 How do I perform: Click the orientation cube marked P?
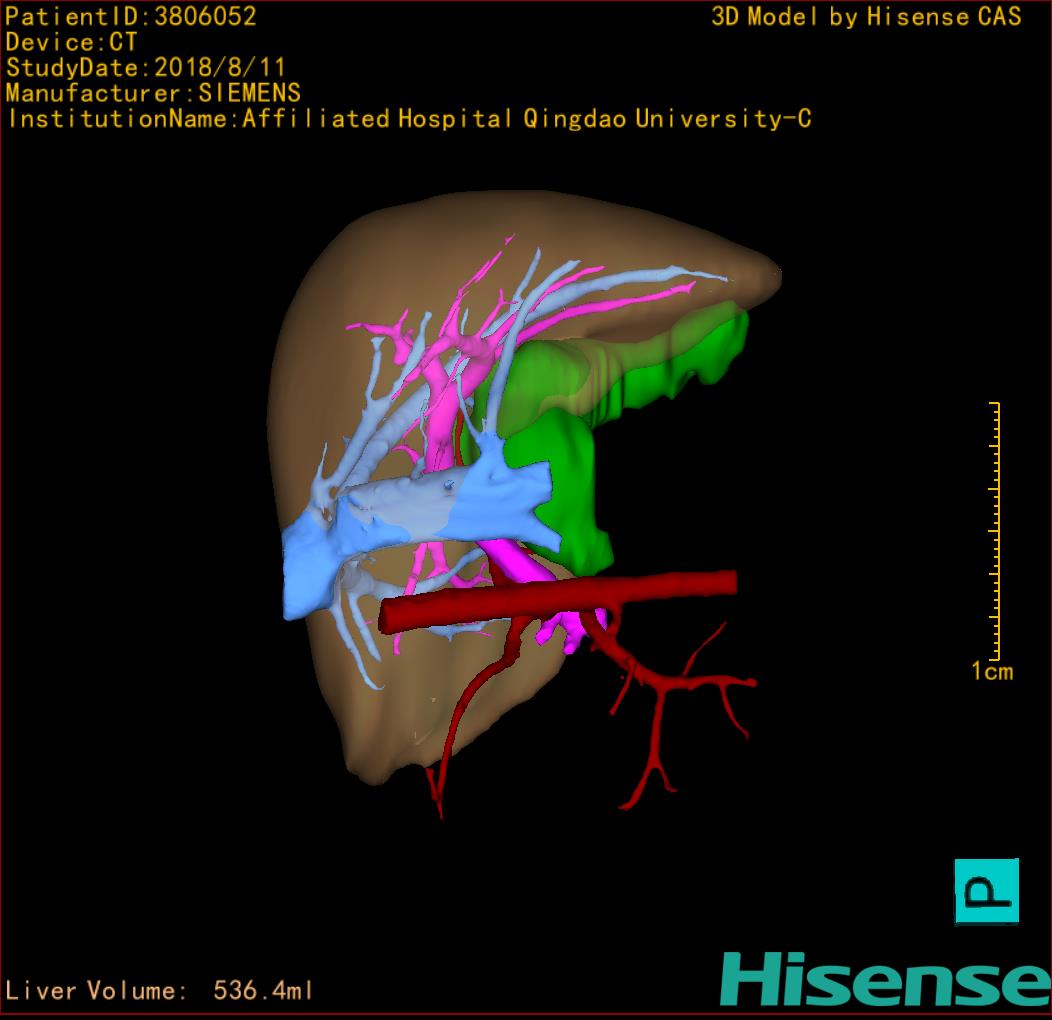click(x=986, y=892)
